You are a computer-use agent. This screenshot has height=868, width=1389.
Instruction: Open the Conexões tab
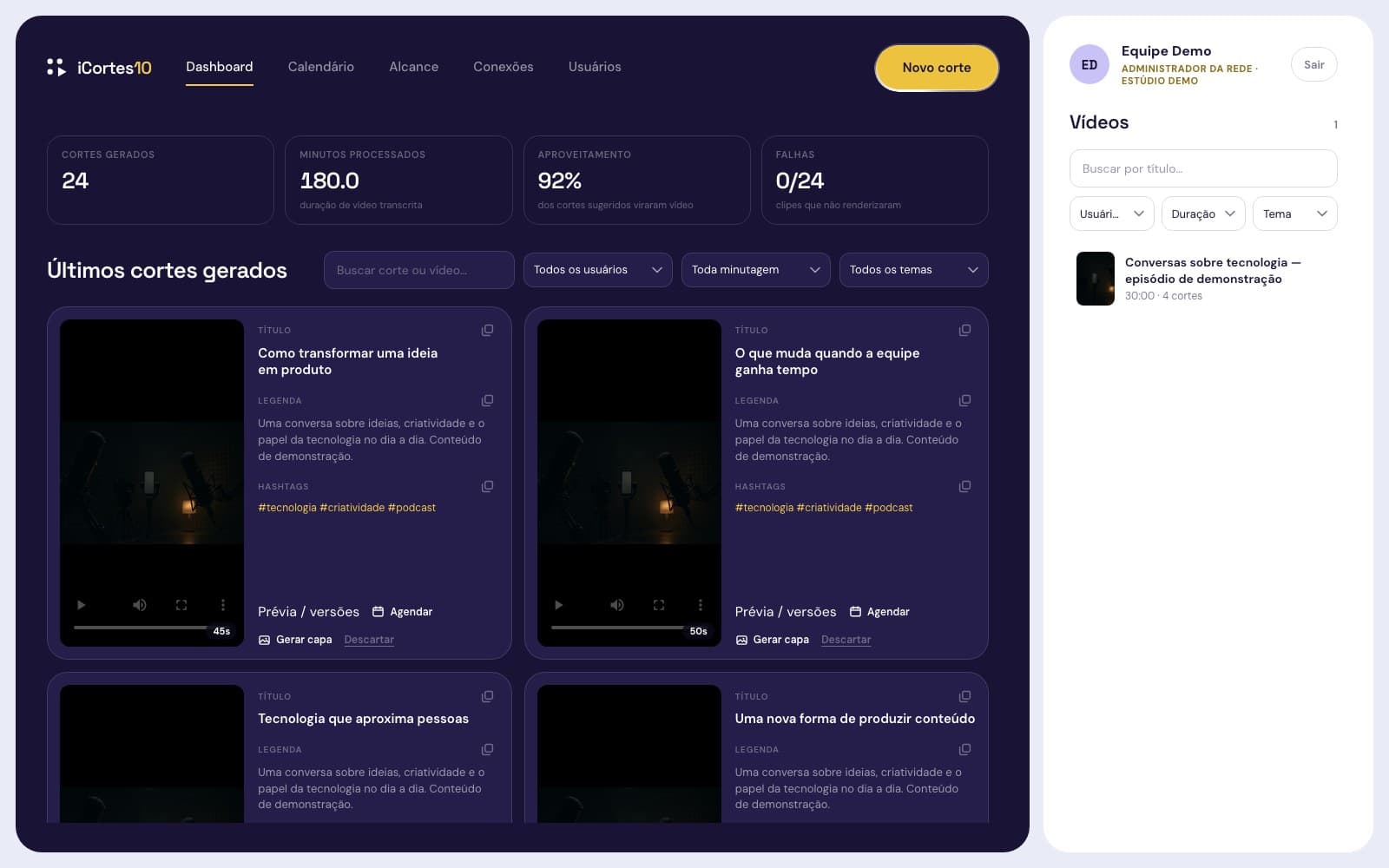[x=504, y=67]
